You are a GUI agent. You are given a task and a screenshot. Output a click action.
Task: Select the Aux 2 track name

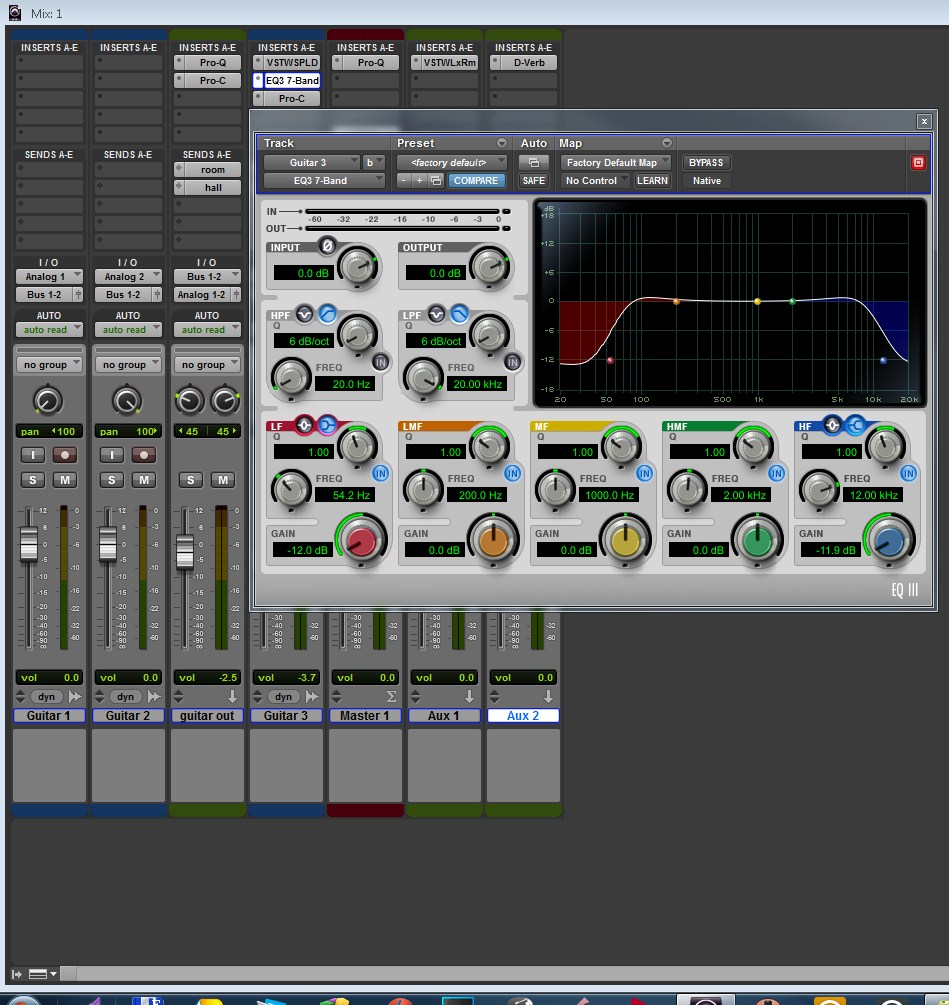(x=523, y=715)
